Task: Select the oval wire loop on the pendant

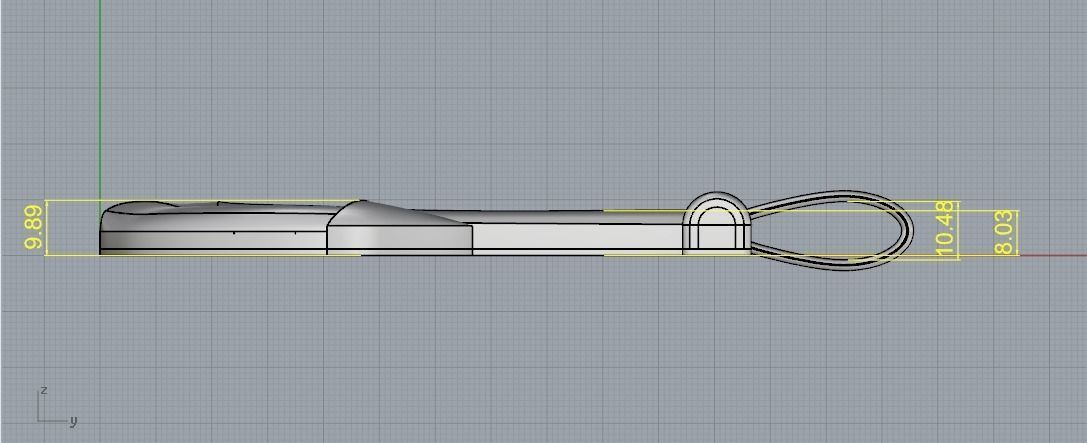Action: pyautogui.click(x=832, y=230)
